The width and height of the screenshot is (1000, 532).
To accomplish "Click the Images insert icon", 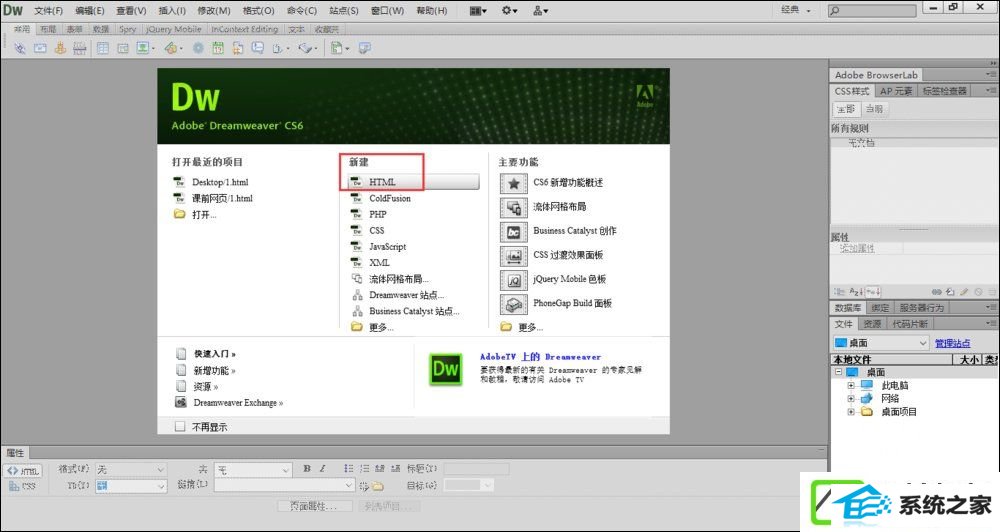I will pyautogui.click(x=143, y=48).
